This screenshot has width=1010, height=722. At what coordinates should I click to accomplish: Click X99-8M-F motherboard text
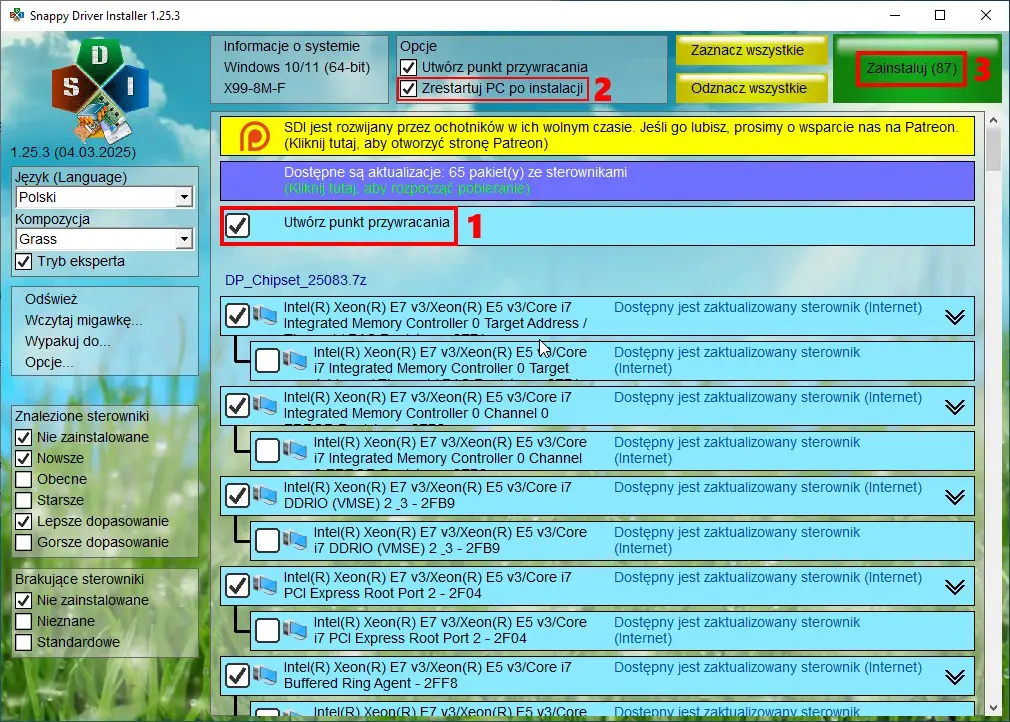click(254, 88)
